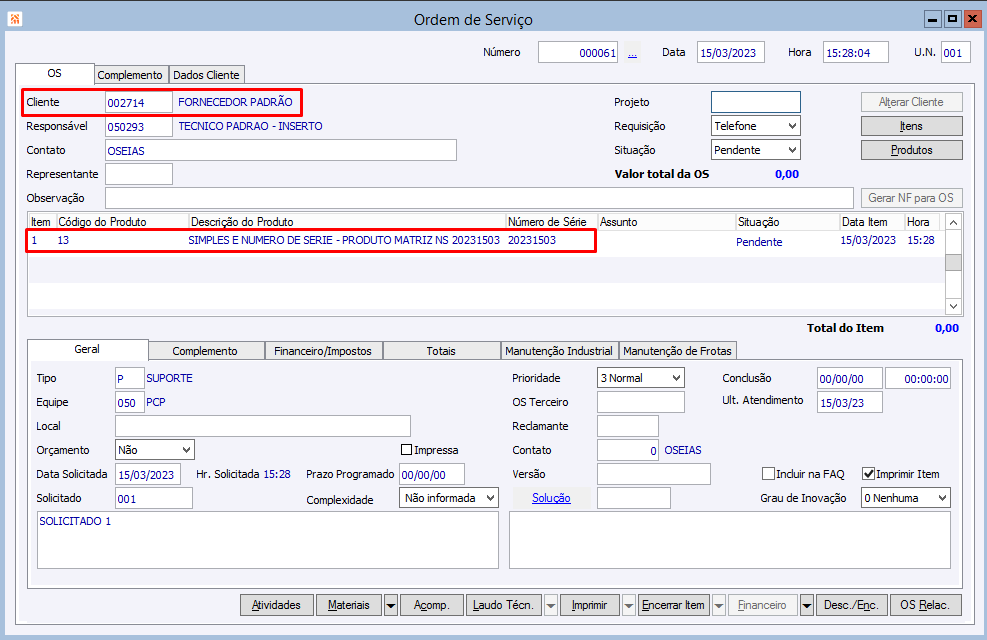Click the Representante input field
The height and width of the screenshot is (640, 987).
[x=139, y=174]
